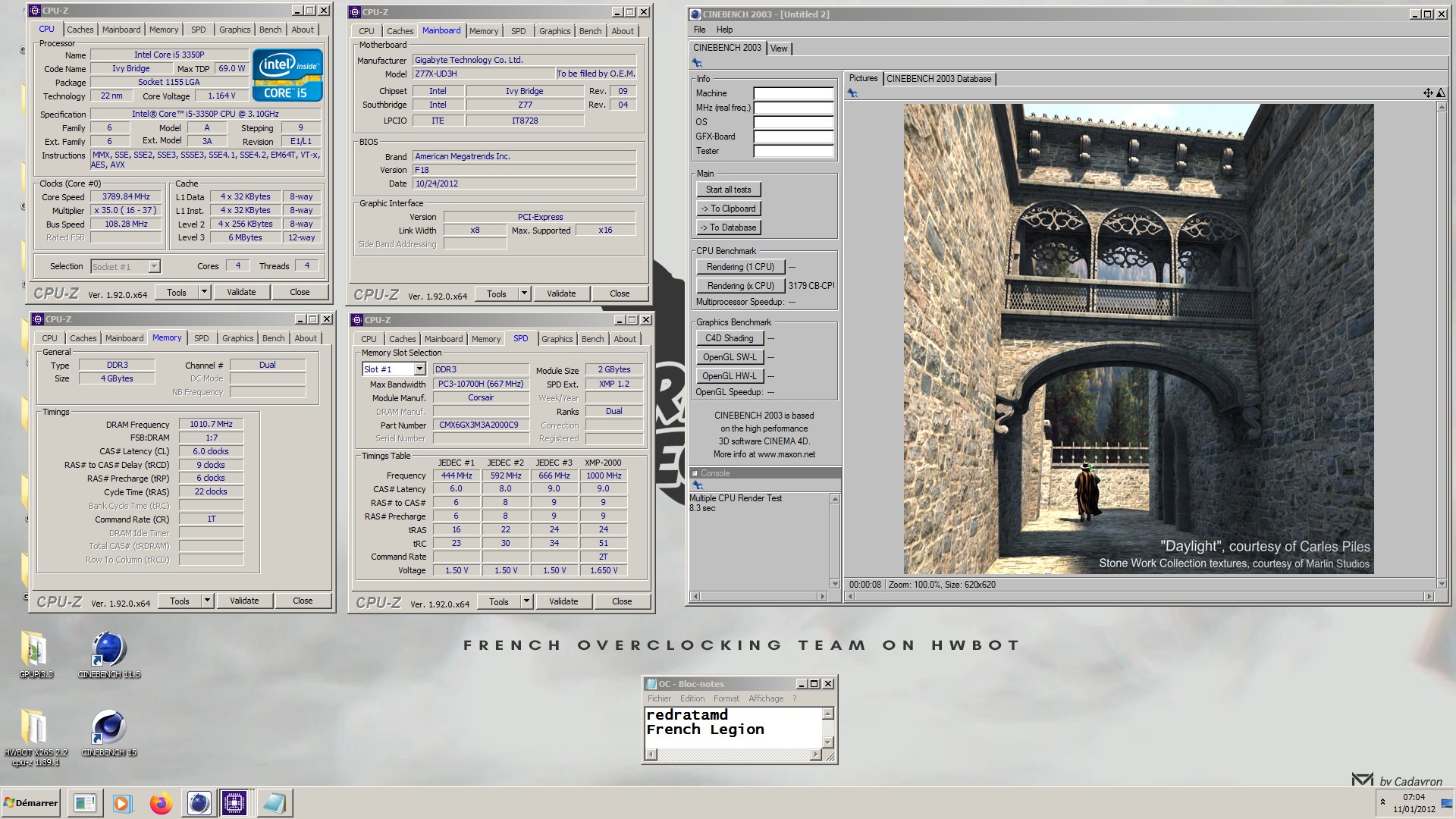Click the Notepad horizontal scrollbar
This screenshot has height=819, width=1456.
(x=733, y=755)
